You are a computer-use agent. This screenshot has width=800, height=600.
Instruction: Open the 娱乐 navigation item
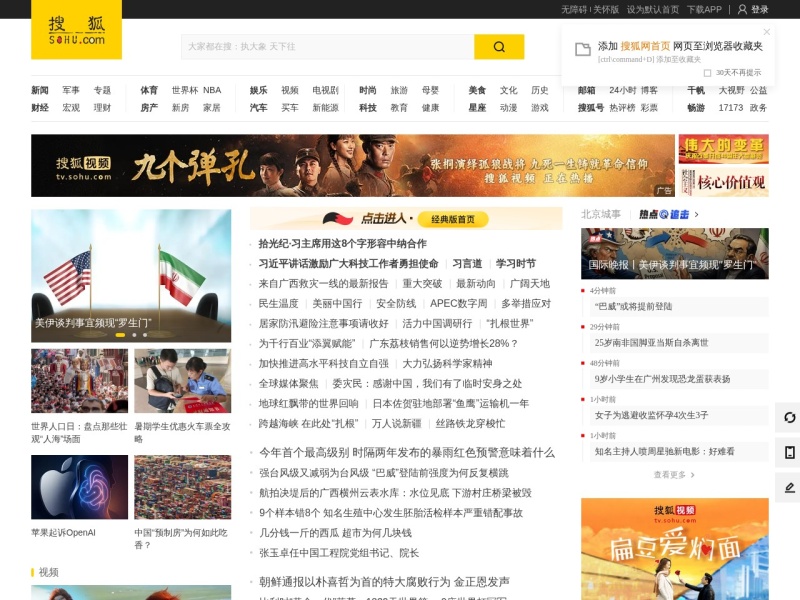[258, 90]
